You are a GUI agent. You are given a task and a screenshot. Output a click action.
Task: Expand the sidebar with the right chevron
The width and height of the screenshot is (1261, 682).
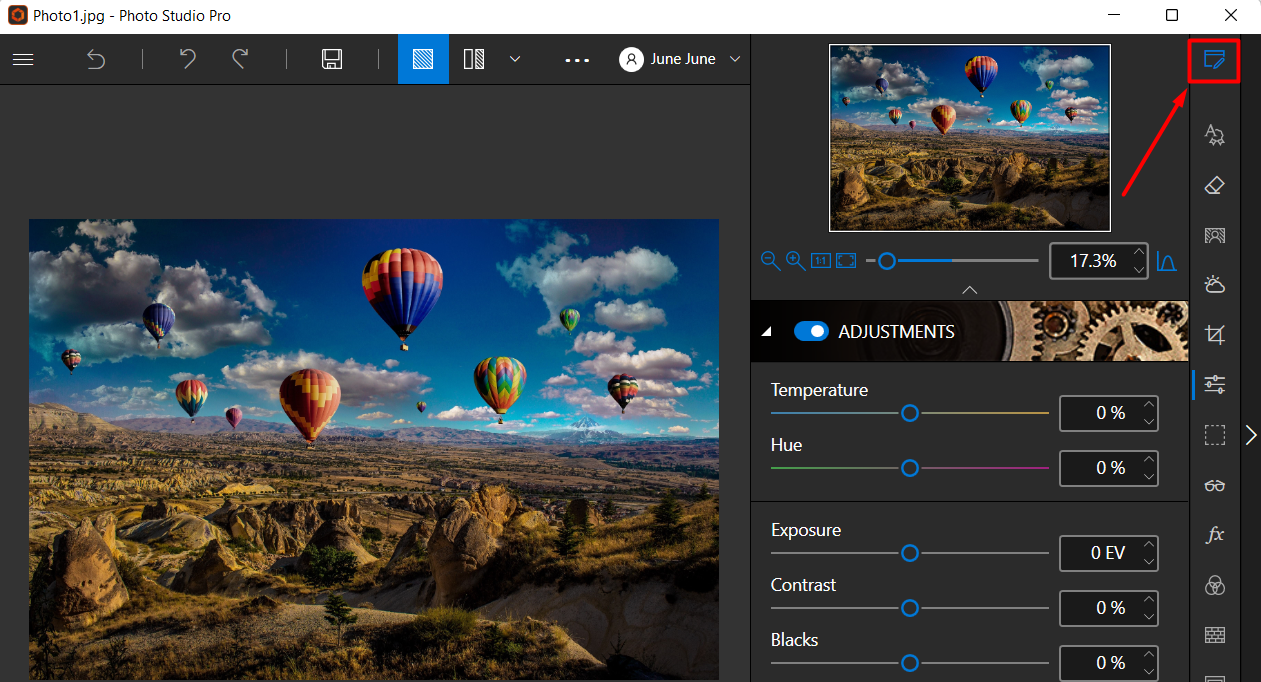pos(1251,435)
